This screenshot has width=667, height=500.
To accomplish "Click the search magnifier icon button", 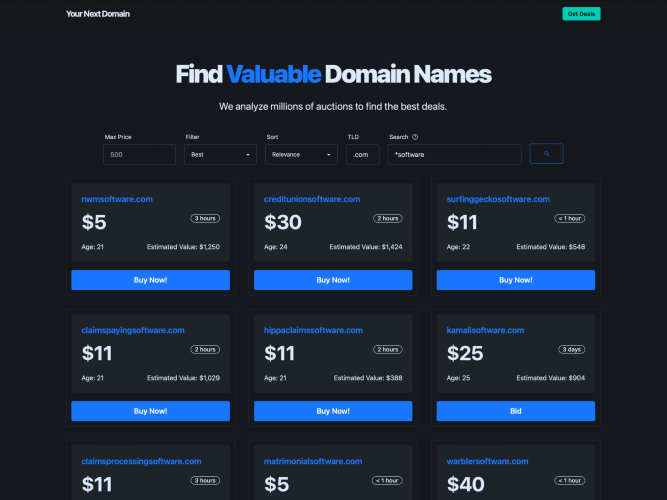I will coord(546,154).
